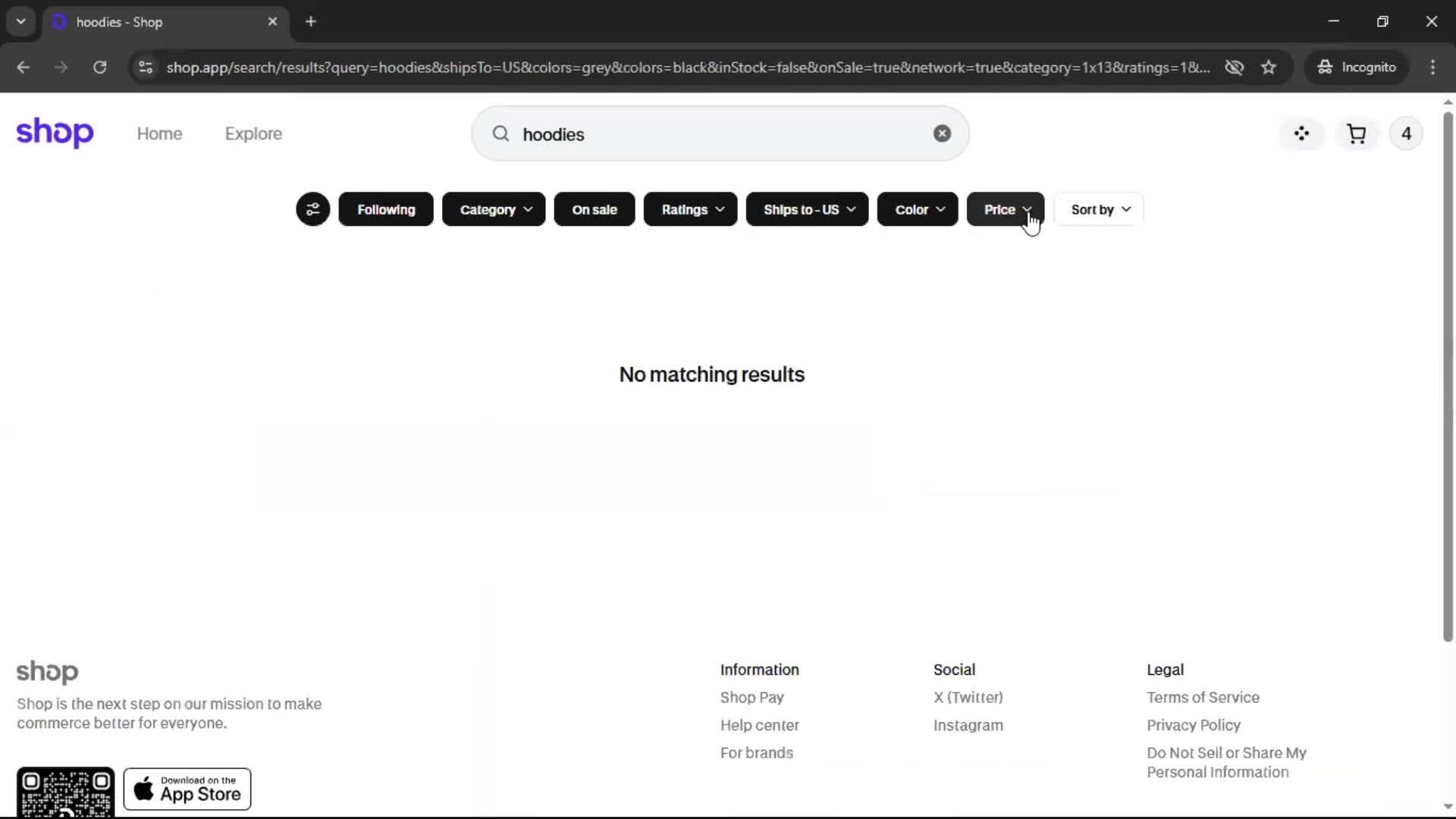Viewport: 1456px width, 819px height.
Task: Open the Help center link
Action: [759, 725]
